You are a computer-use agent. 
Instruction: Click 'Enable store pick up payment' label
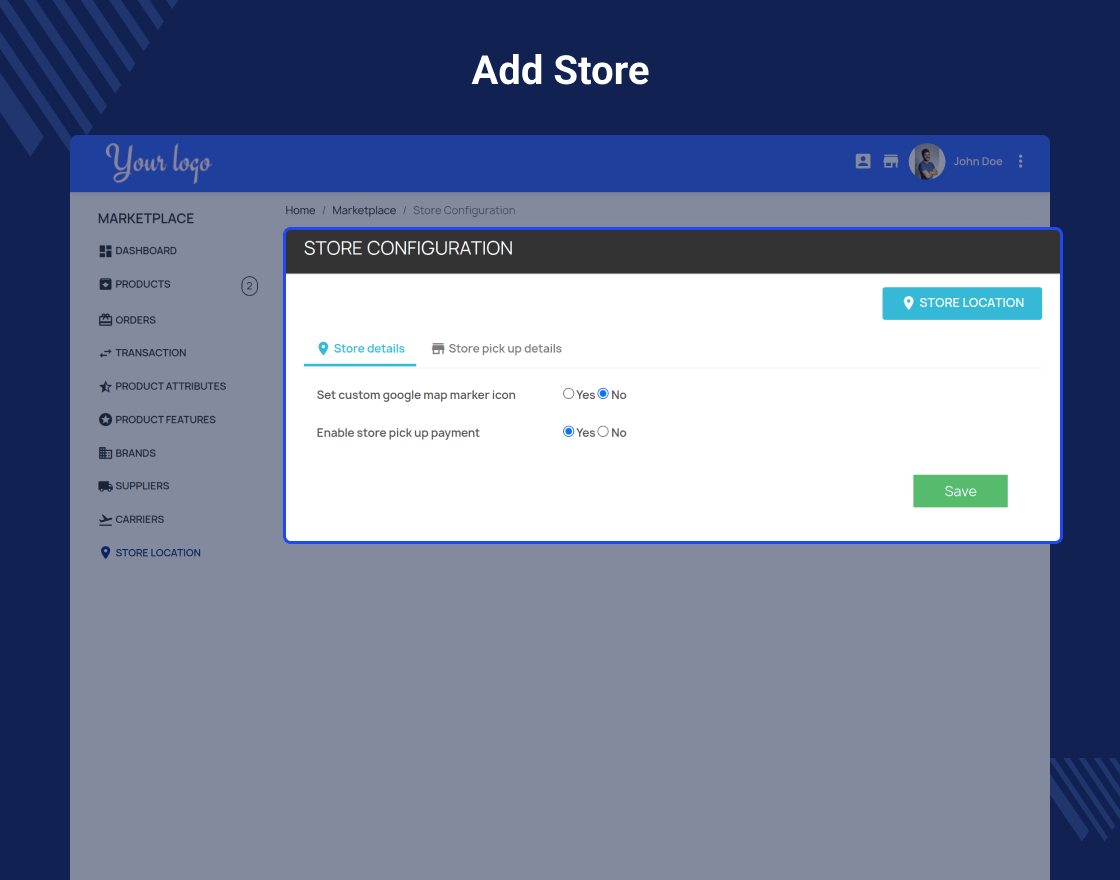(x=398, y=433)
